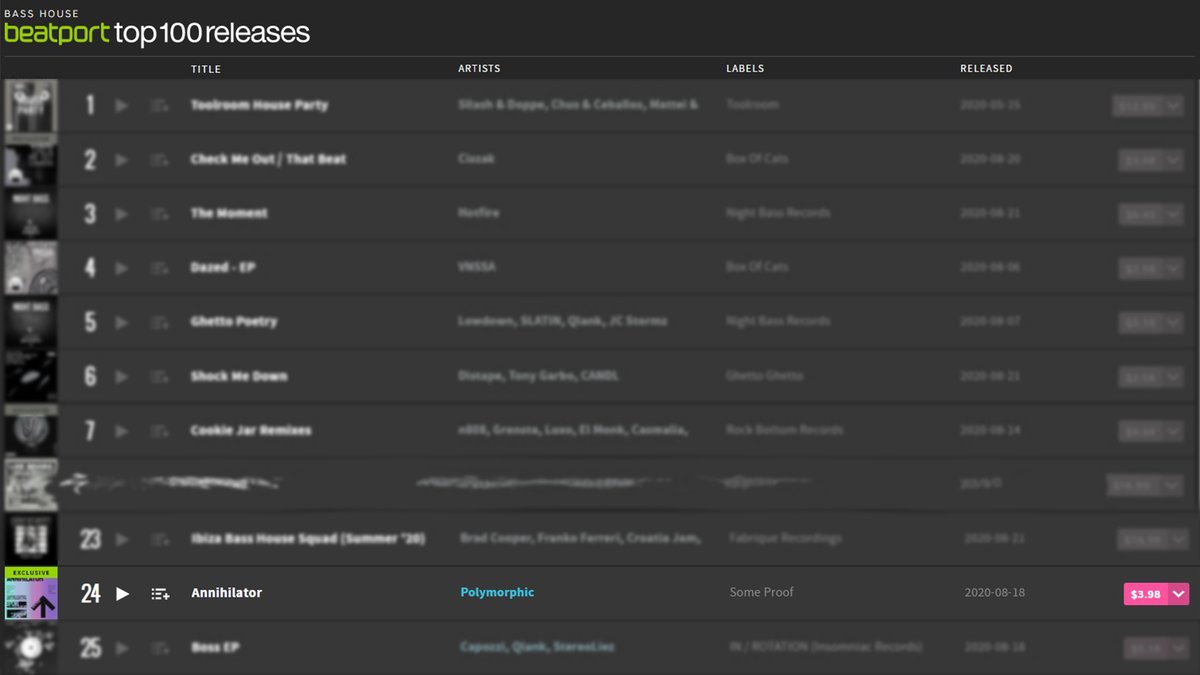This screenshot has height=675, width=1200.
Task: Expand price dropdown for Check Me Out row
Action: 1175,160
